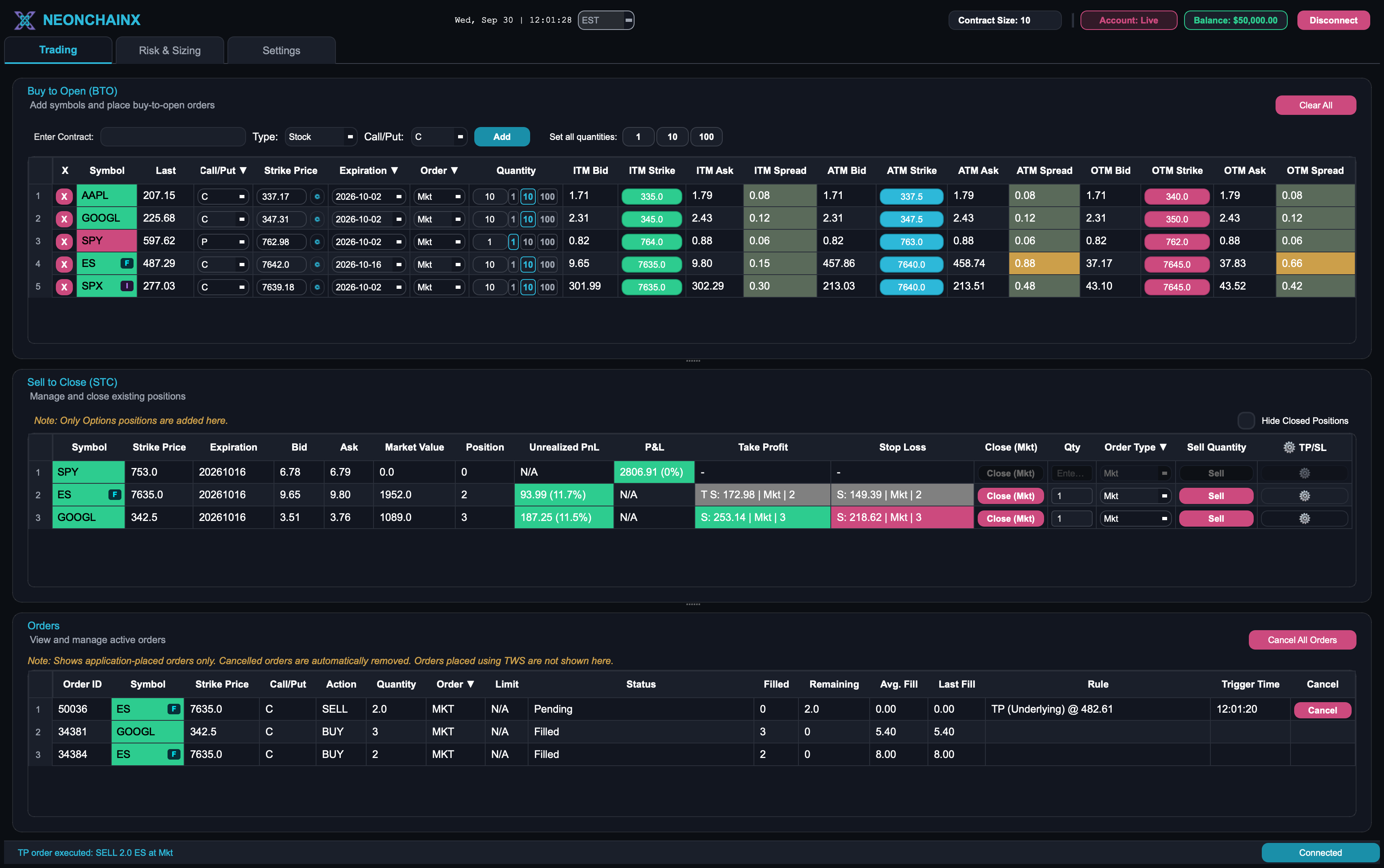The image size is (1384, 868).
Task: Select AAPL ITM strike 335.0 green swatch
Action: pos(651,196)
